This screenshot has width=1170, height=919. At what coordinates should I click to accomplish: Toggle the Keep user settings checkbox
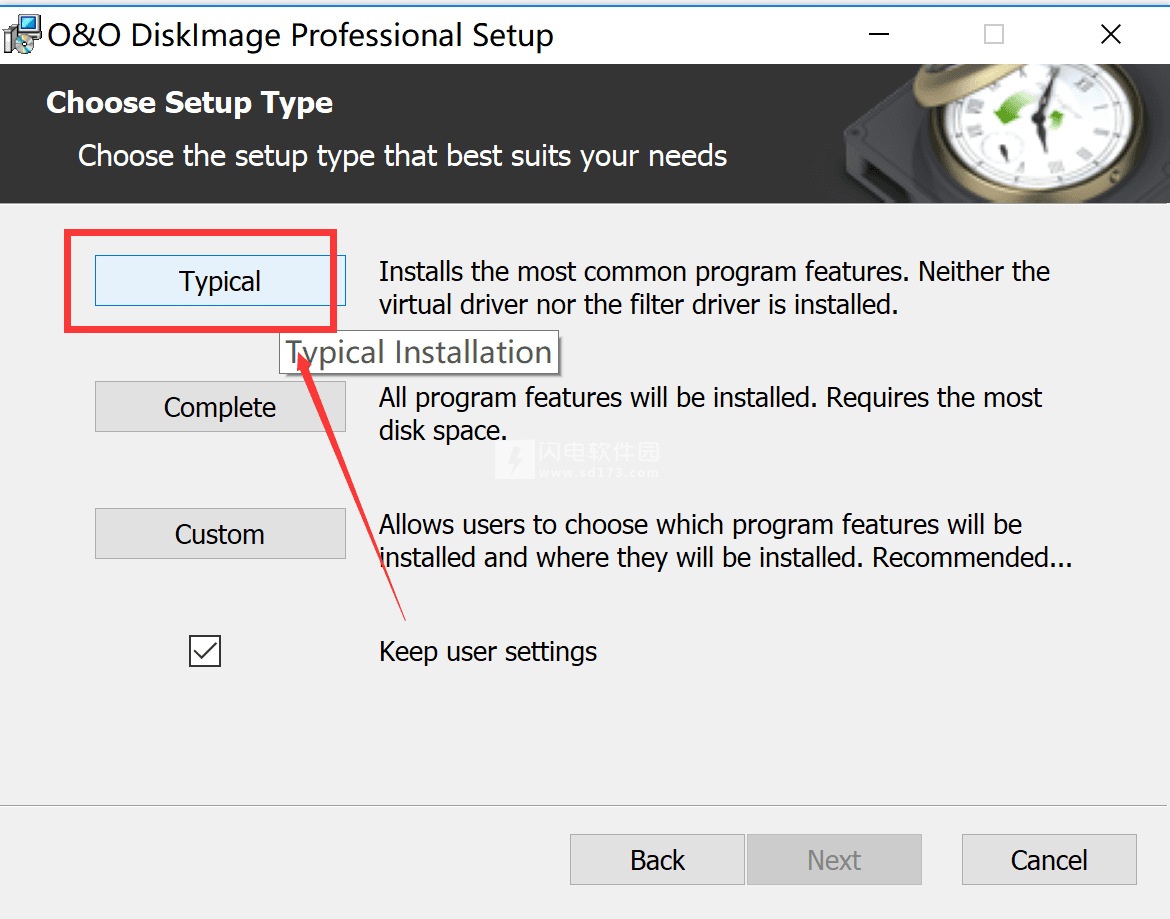pyautogui.click(x=205, y=651)
